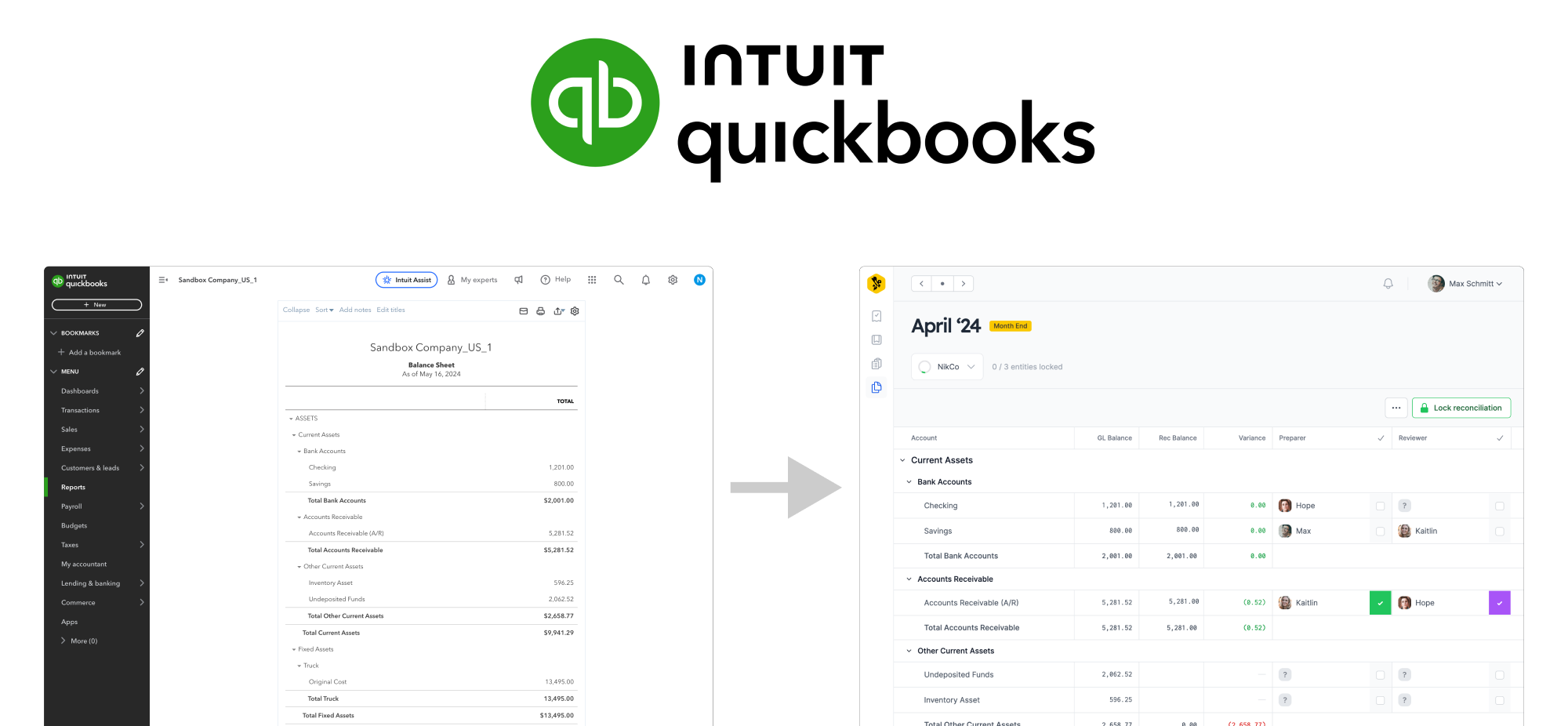Collapse Accounts Receivable group in reconciliation table

pyautogui.click(x=909, y=579)
